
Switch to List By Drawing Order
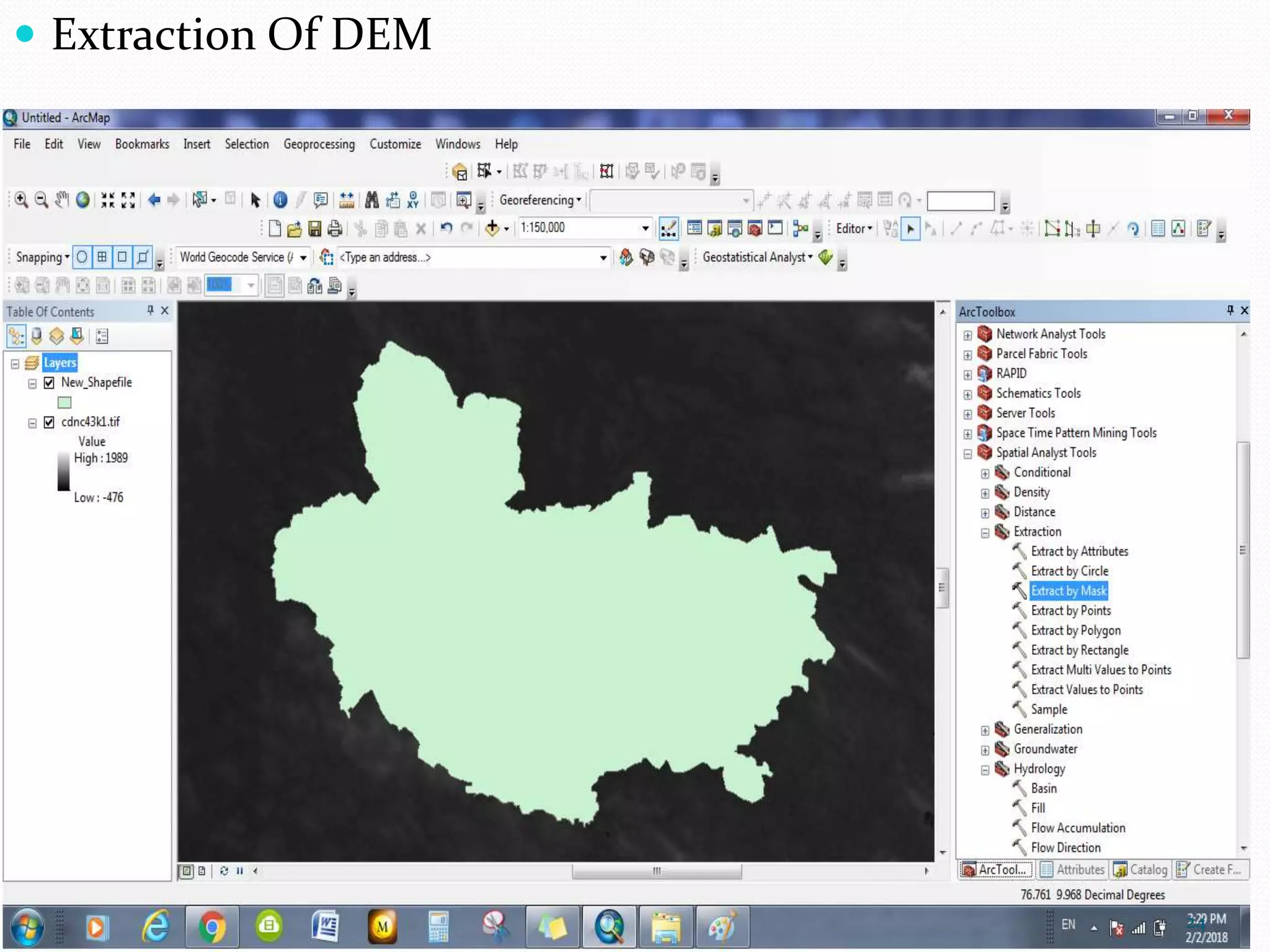click(16, 337)
